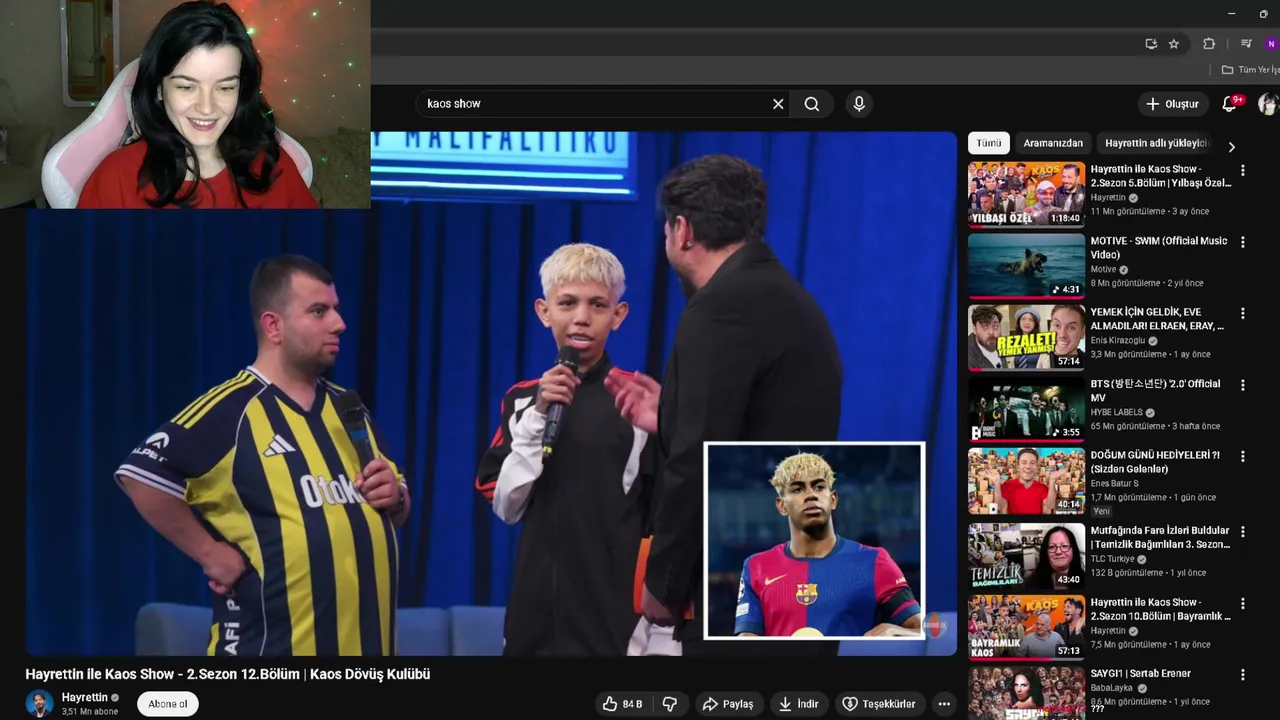Open browser extensions puzzle icon

[1209, 44]
